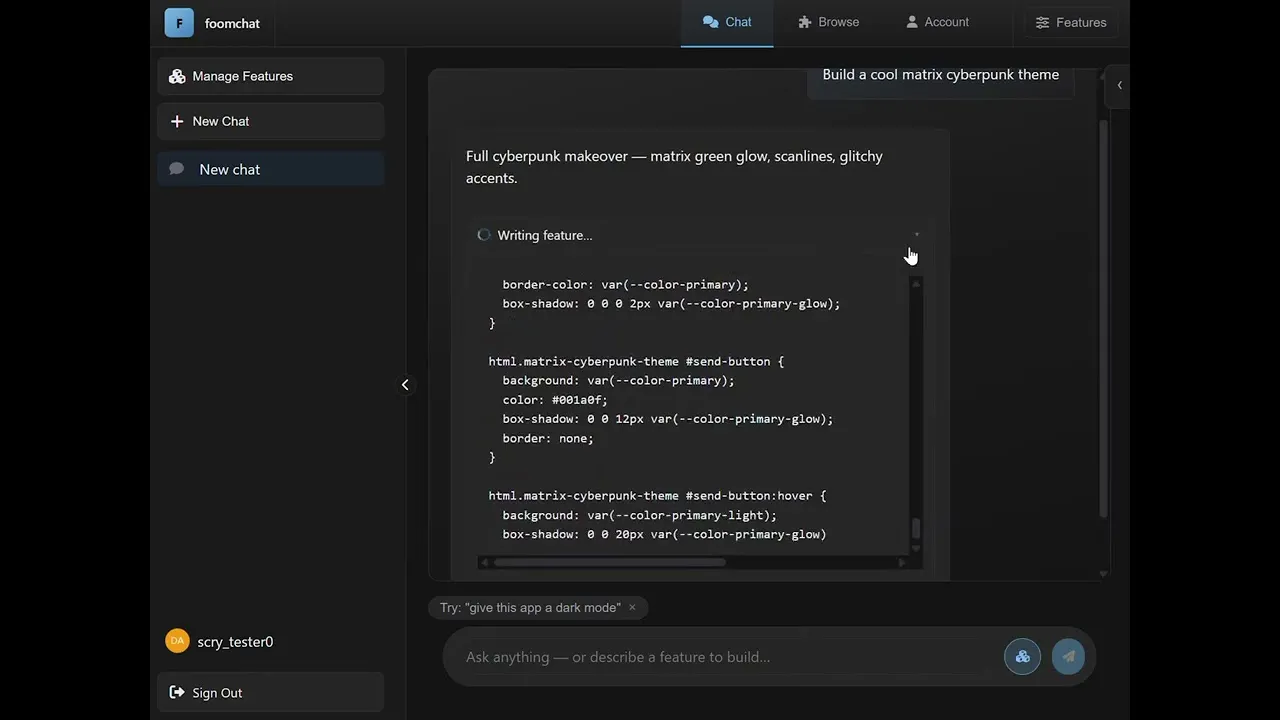Click the Full cyberpunk makeover response text
Image resolution: width=1280 pixels, height=720 pixels.
674,167
